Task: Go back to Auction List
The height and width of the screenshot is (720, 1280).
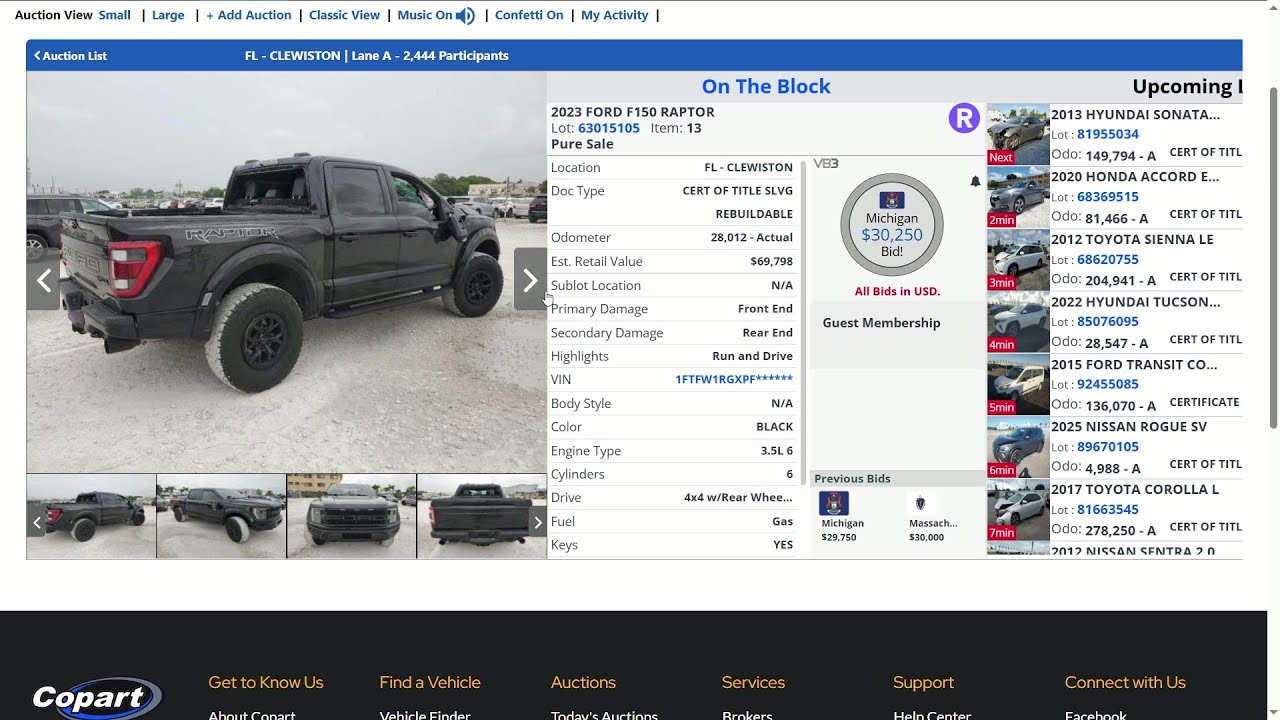Action: [70, 56]
